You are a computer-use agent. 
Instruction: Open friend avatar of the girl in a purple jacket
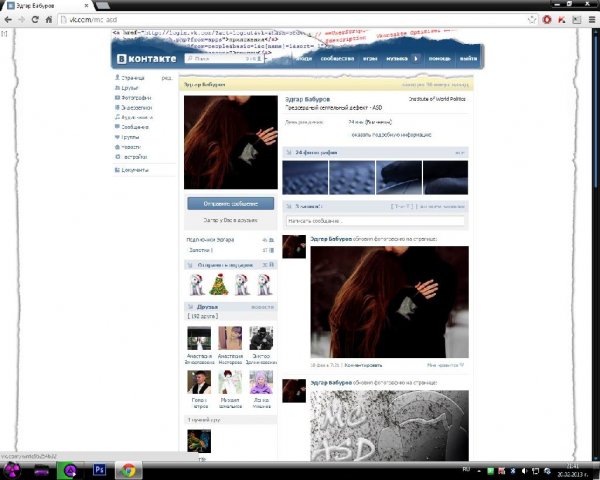[x=261, y=382]
